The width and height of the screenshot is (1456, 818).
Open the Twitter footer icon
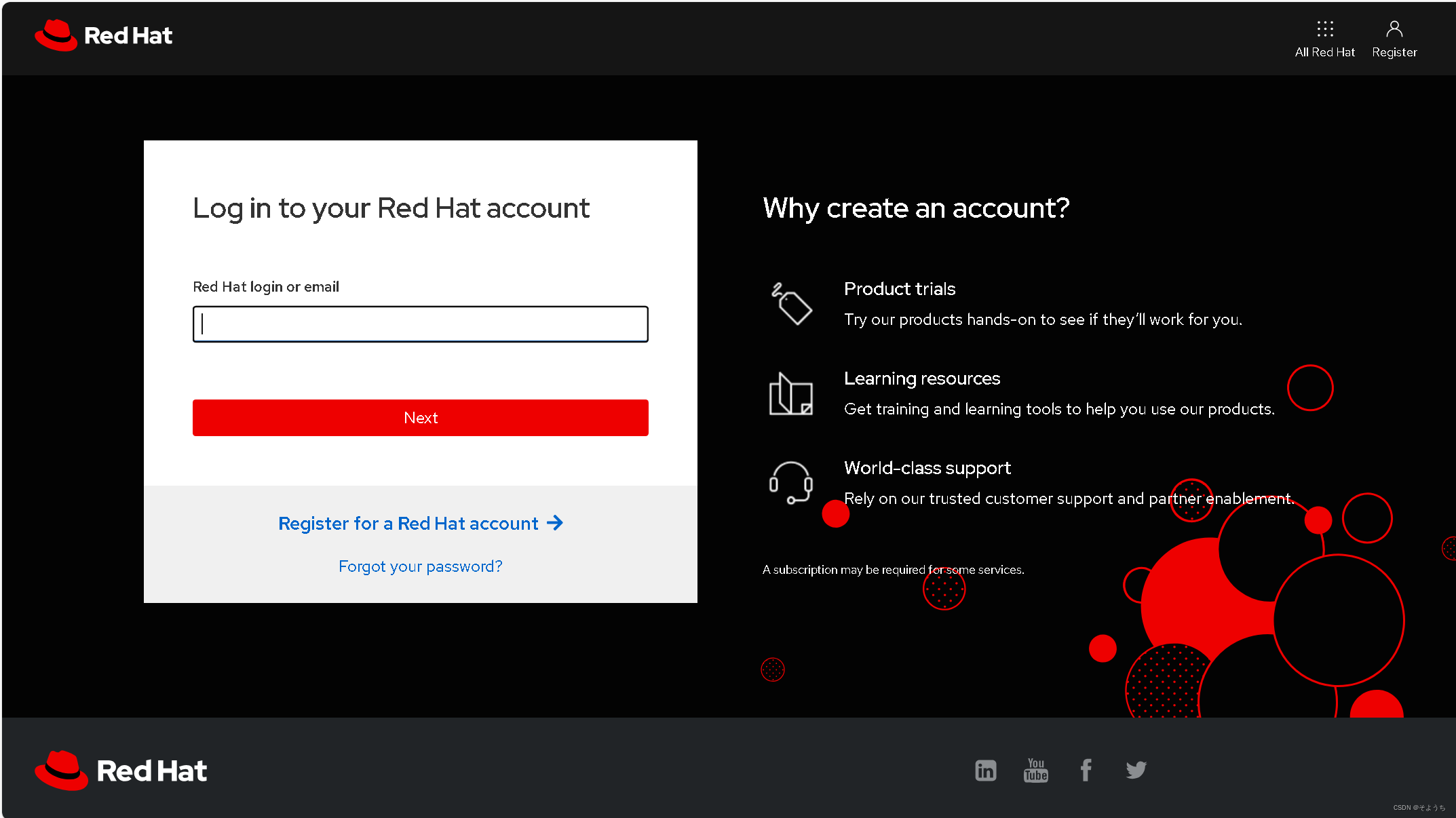[x=1136, y=770]
